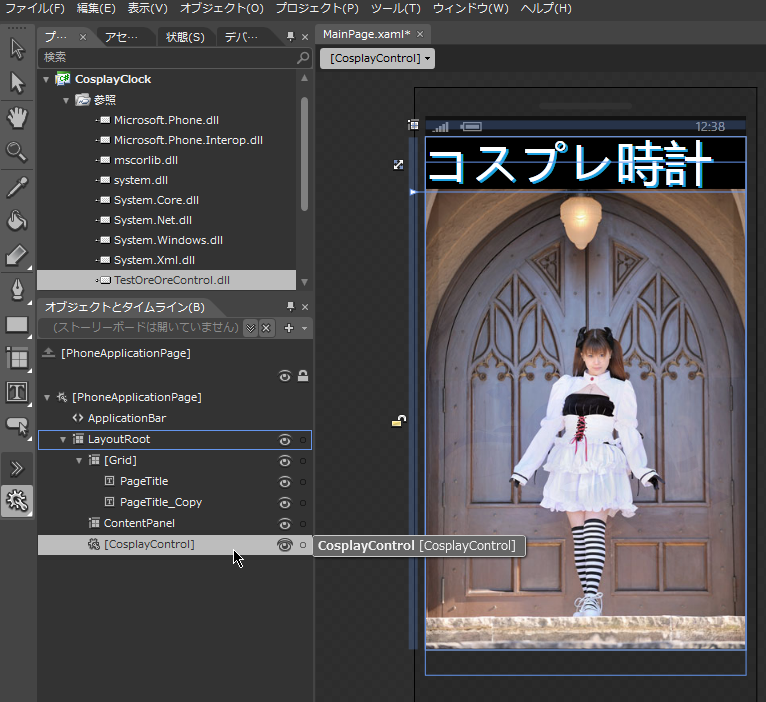Select the Gradient/Brush Transform tool
The height and width of the screenshot is (702, 766).
(x=17, y=255)
